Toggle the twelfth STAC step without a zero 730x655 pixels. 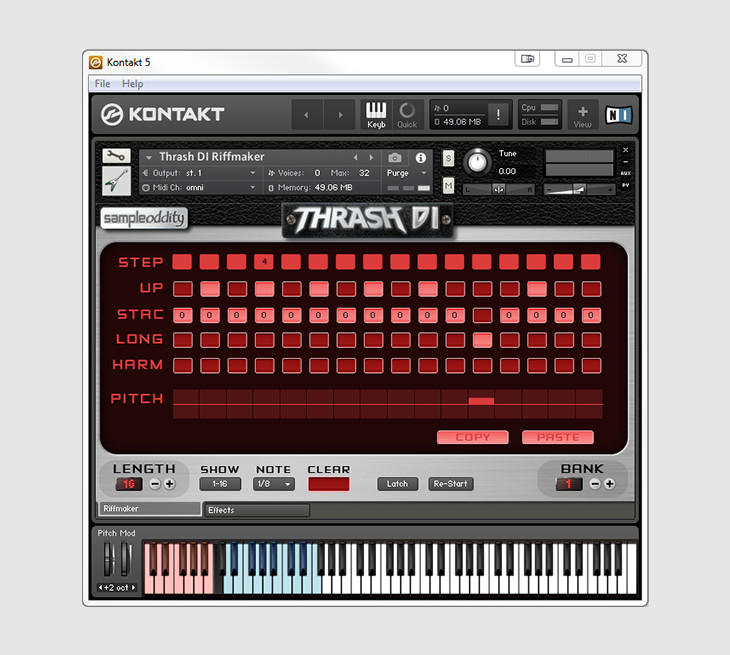tap(482, 315)
